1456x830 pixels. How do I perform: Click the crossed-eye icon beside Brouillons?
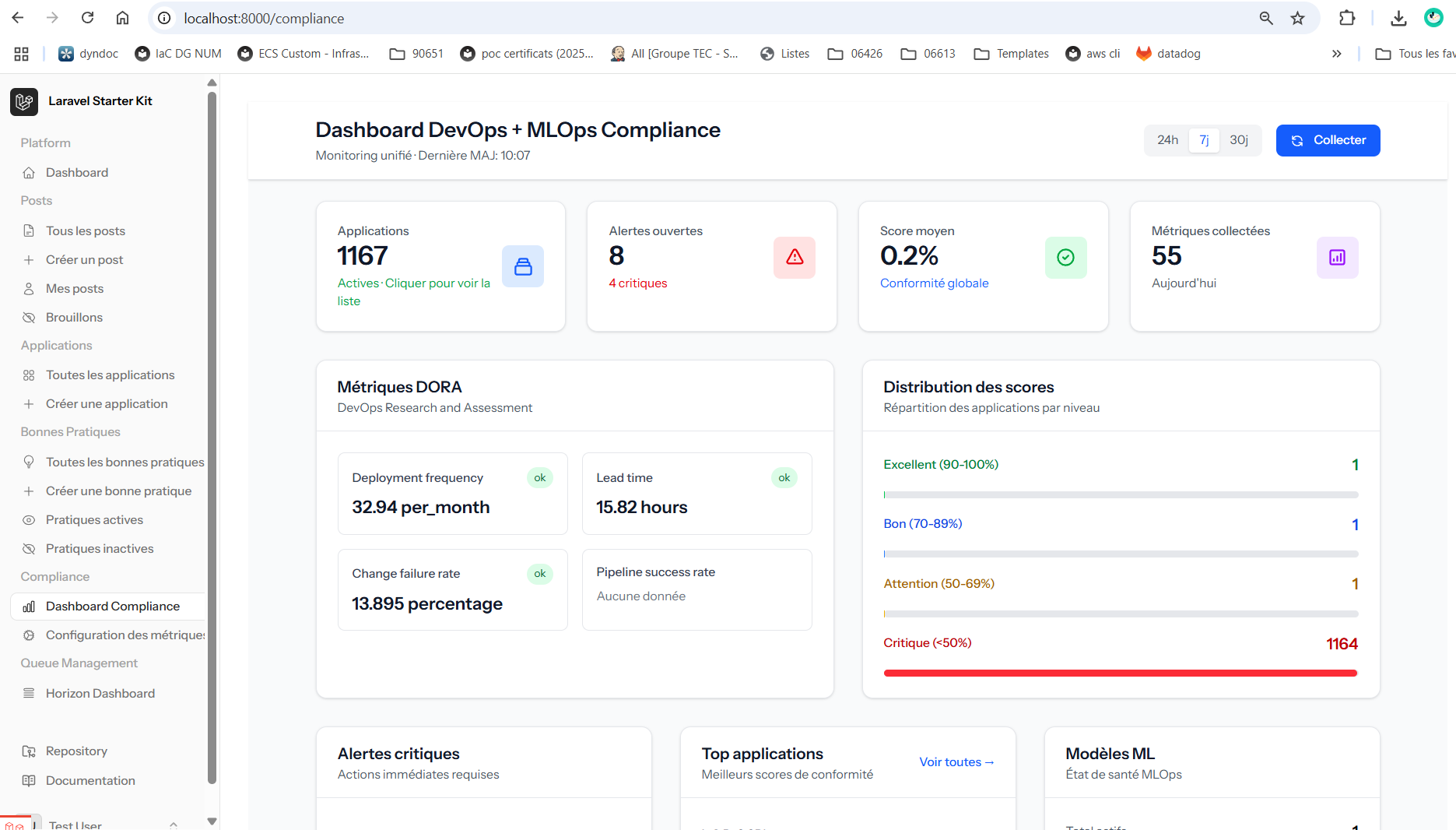point(29,318)
